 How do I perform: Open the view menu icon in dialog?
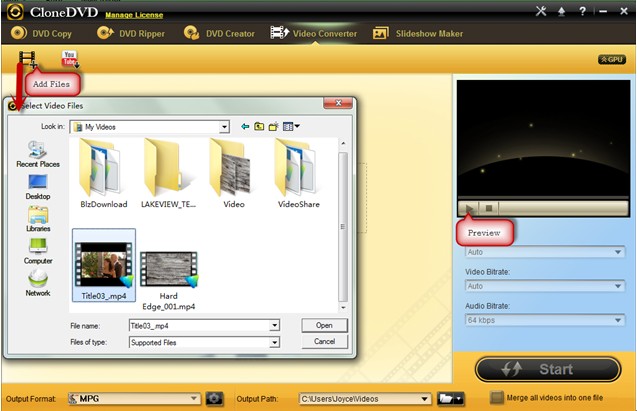(x=291, y=127)
